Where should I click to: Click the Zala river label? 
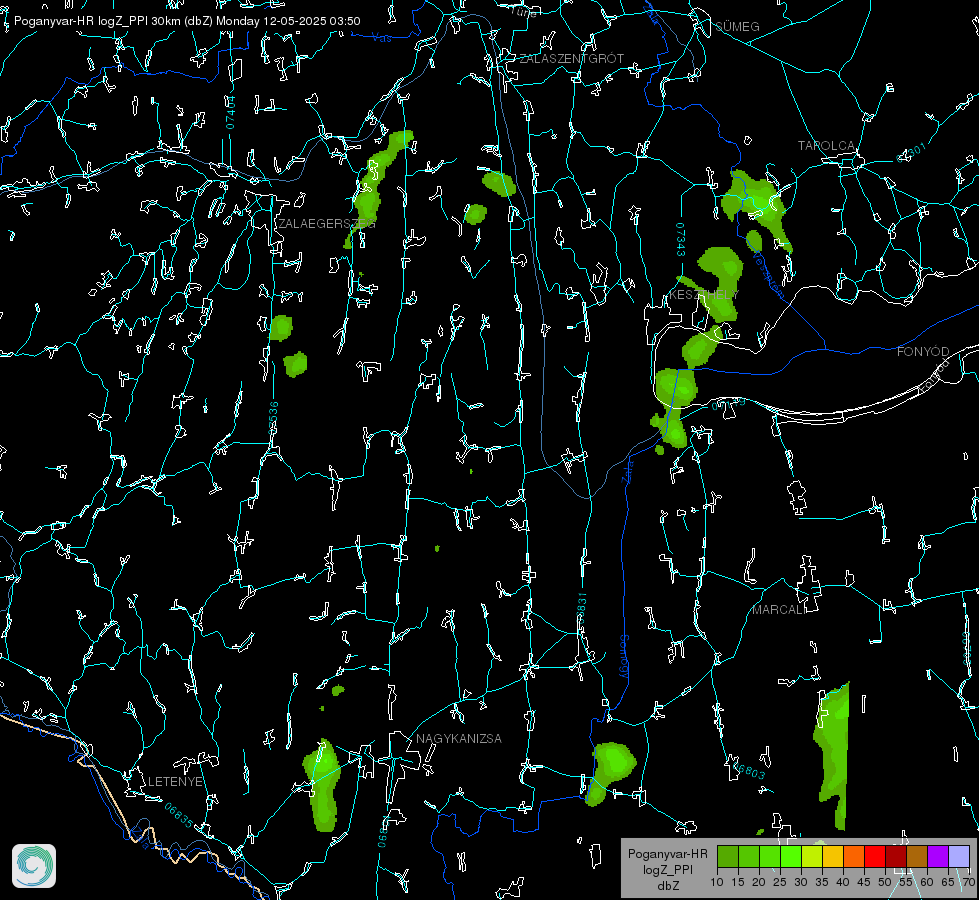[x=627, y=470]
